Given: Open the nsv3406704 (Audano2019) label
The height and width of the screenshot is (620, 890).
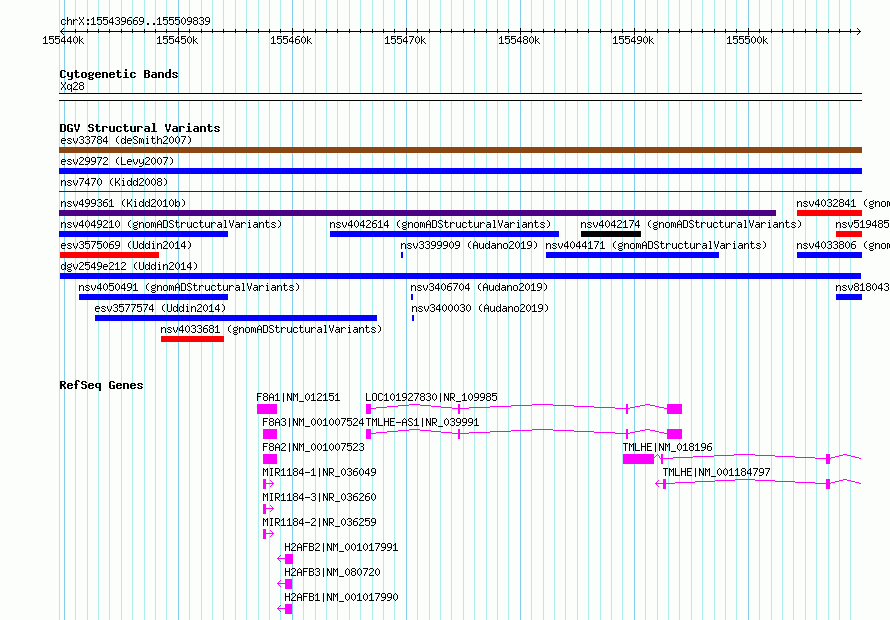Looking at the screenshot, I should pyautogui.click(x=479, y=287).
